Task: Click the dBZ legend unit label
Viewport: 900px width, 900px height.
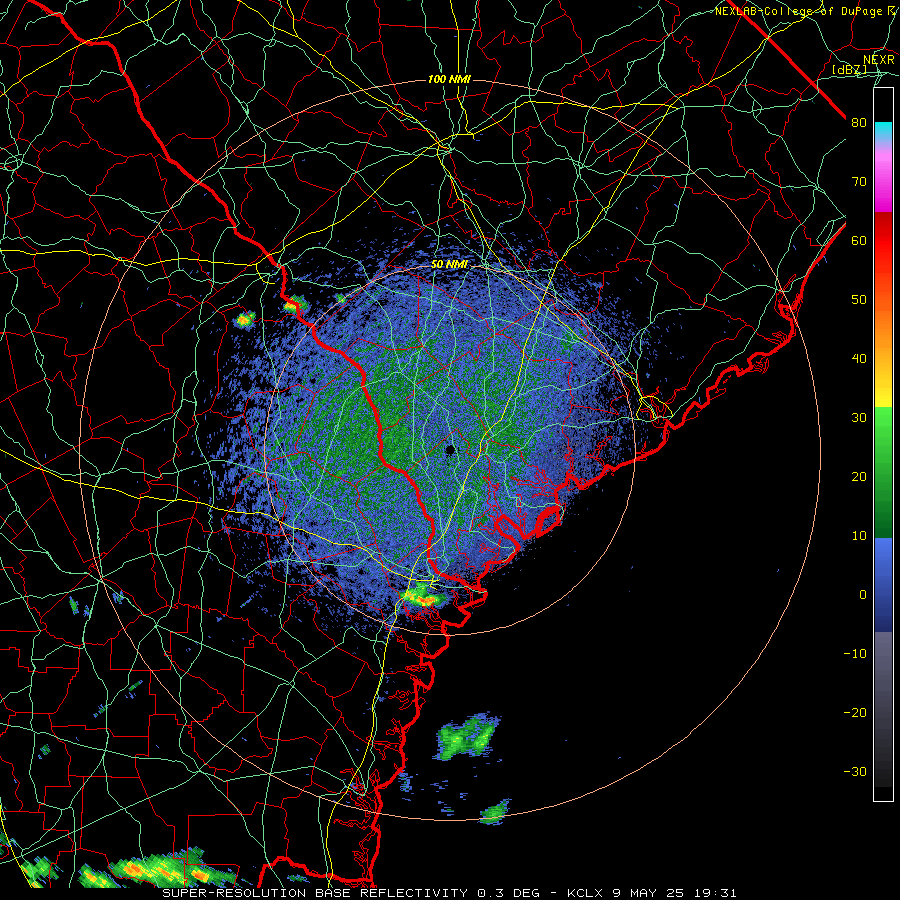Action: tap(849, 70)
